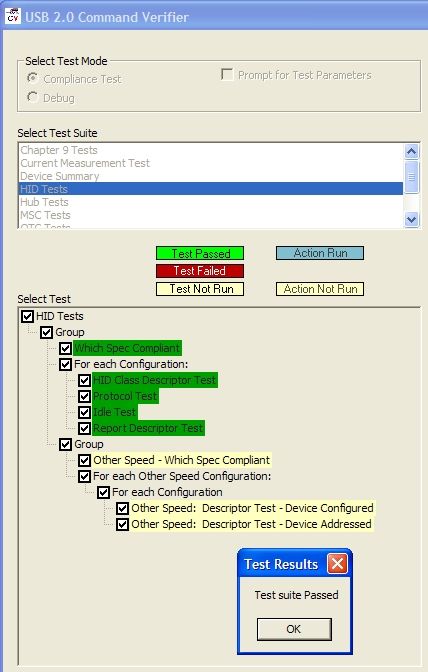Image resolution: width=428 pixels, height=672 pixels.
Task: Toggle Other Speed - Which Spec Compliant checkbox
Action: tap(84, 460)
